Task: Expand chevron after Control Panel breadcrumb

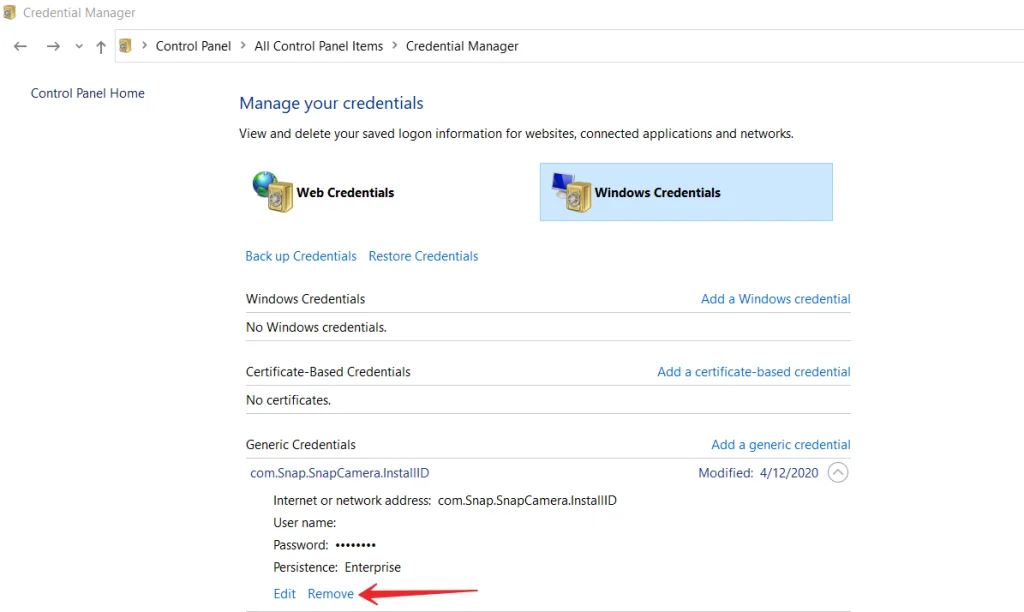Action: [243, 45]
